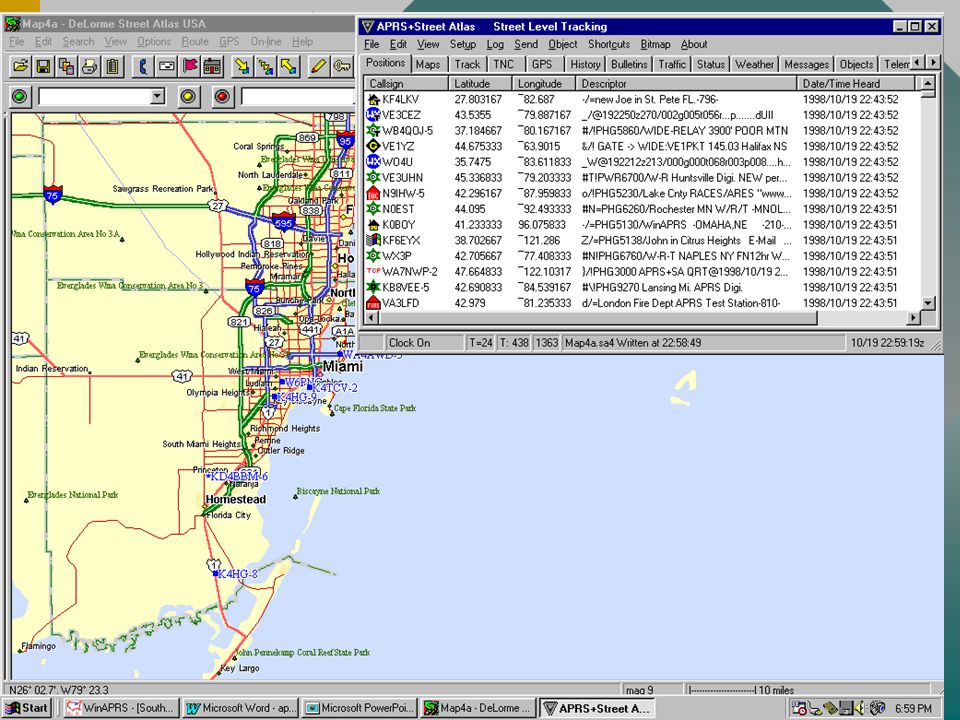The image size is (960, 720).
Task: Click the horizontal scrollbar left arrow in positions list
Action: [370, 318]
